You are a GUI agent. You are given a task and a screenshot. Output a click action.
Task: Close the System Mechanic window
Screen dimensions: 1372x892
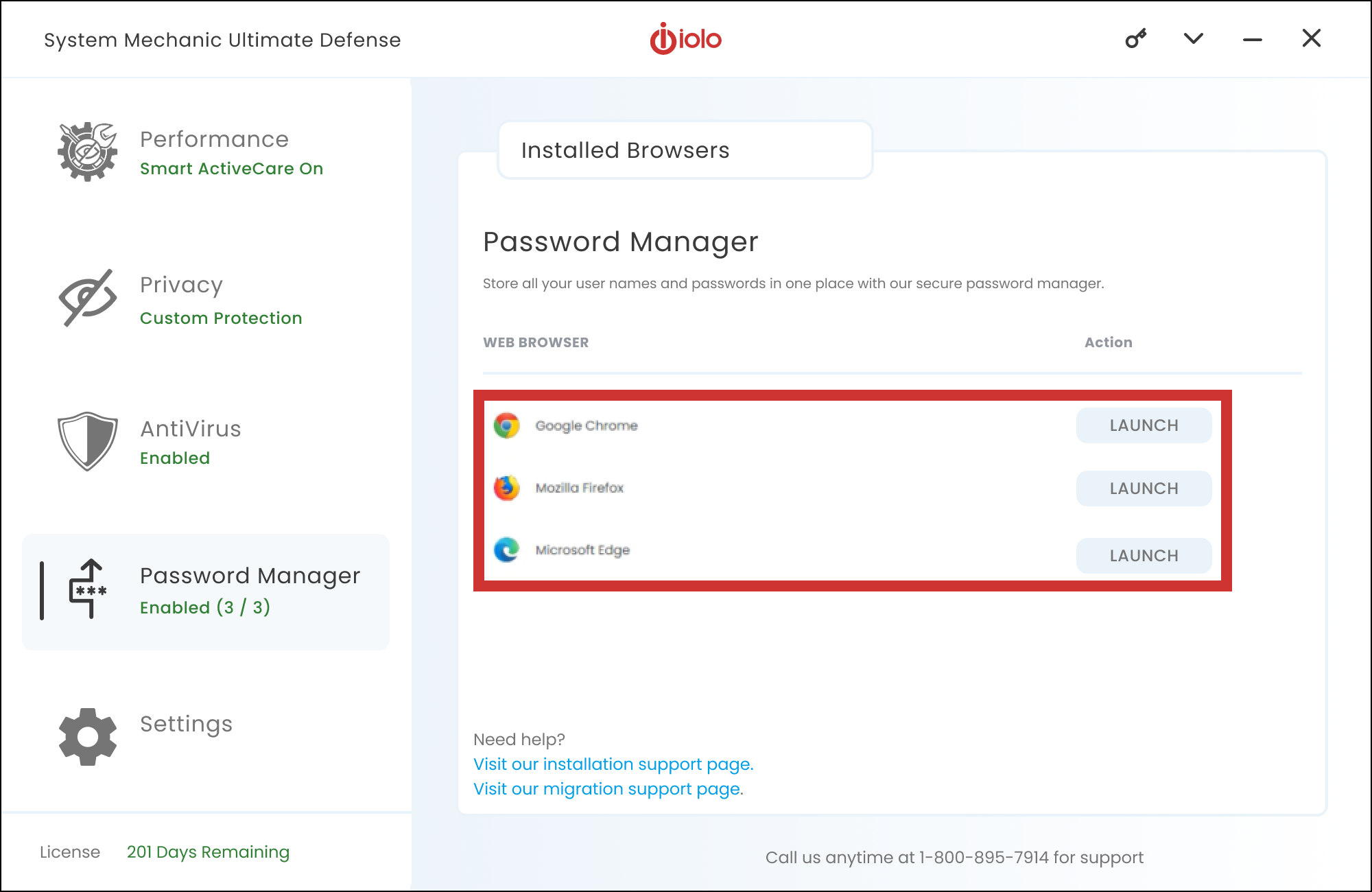pos(1312,38)
